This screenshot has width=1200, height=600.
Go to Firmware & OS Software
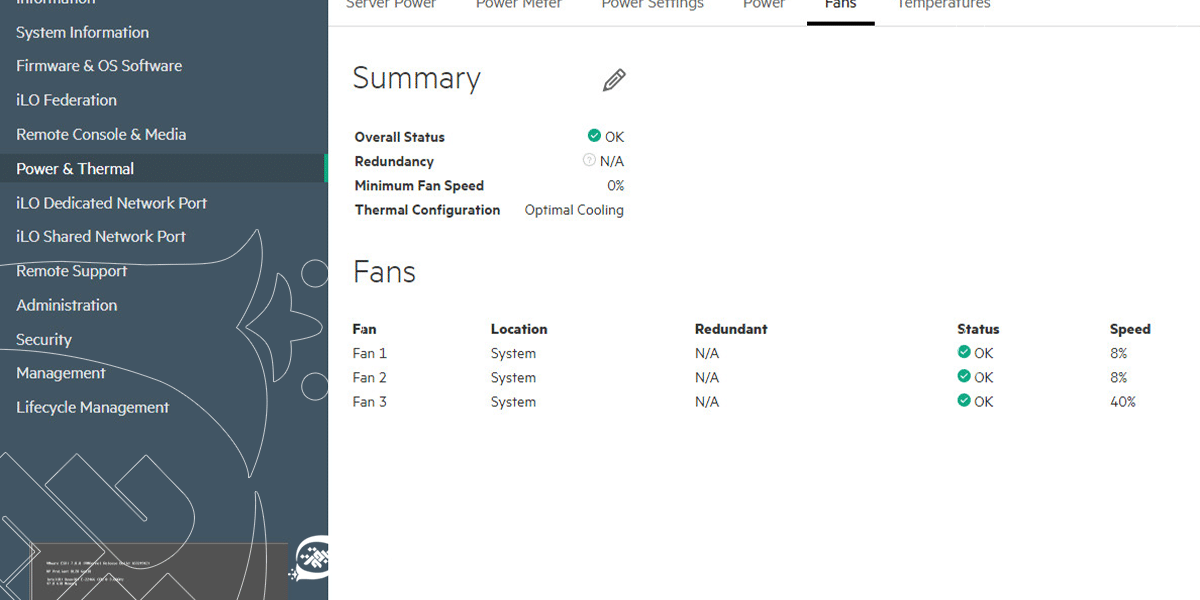coord(99,66)
